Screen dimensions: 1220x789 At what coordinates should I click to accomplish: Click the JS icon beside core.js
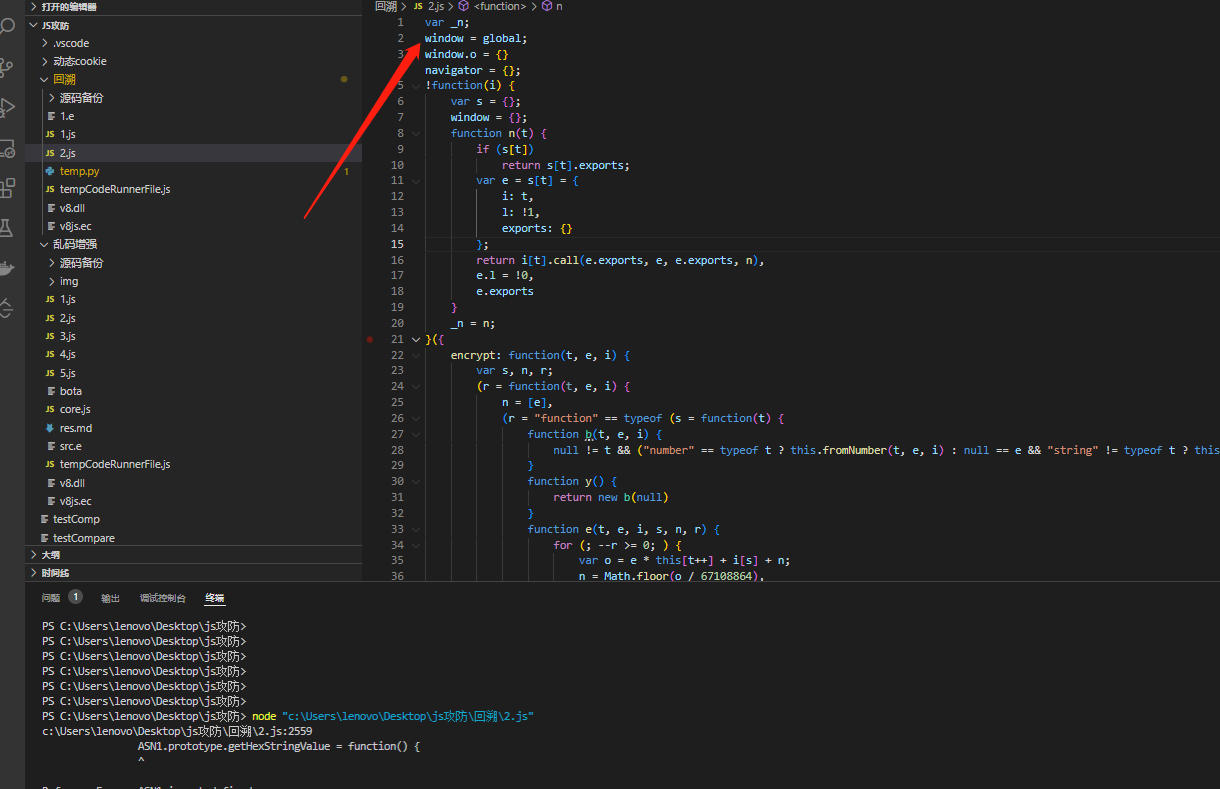(50, 409)
